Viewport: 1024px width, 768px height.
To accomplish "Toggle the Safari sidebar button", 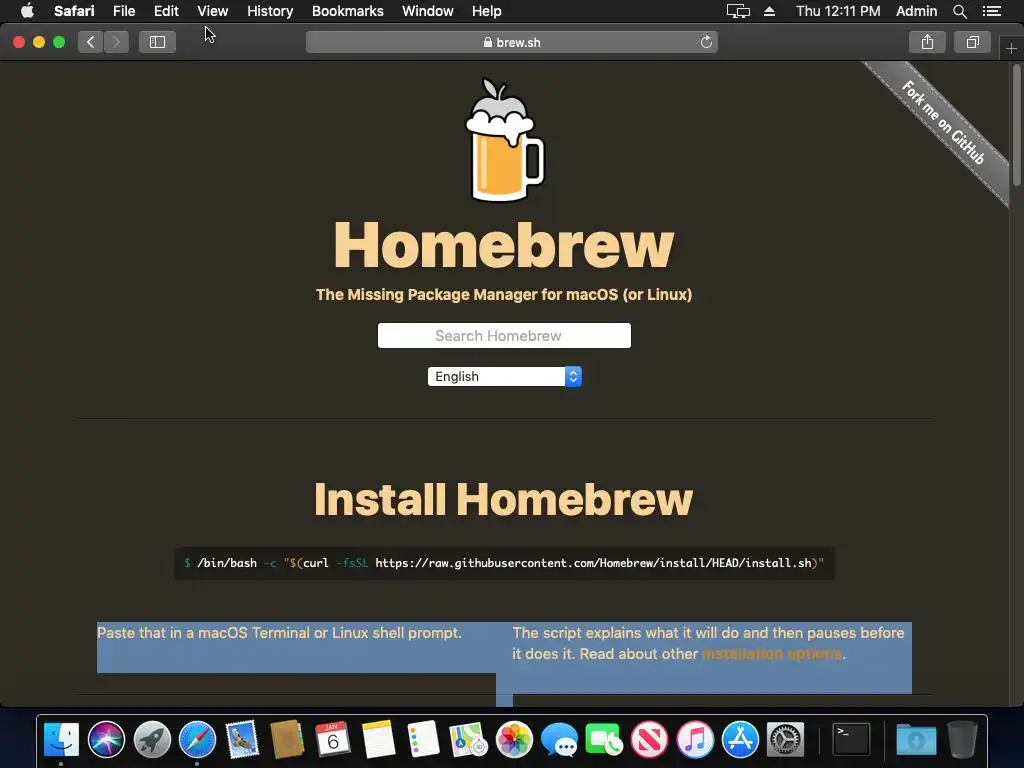I will (157, 42).
